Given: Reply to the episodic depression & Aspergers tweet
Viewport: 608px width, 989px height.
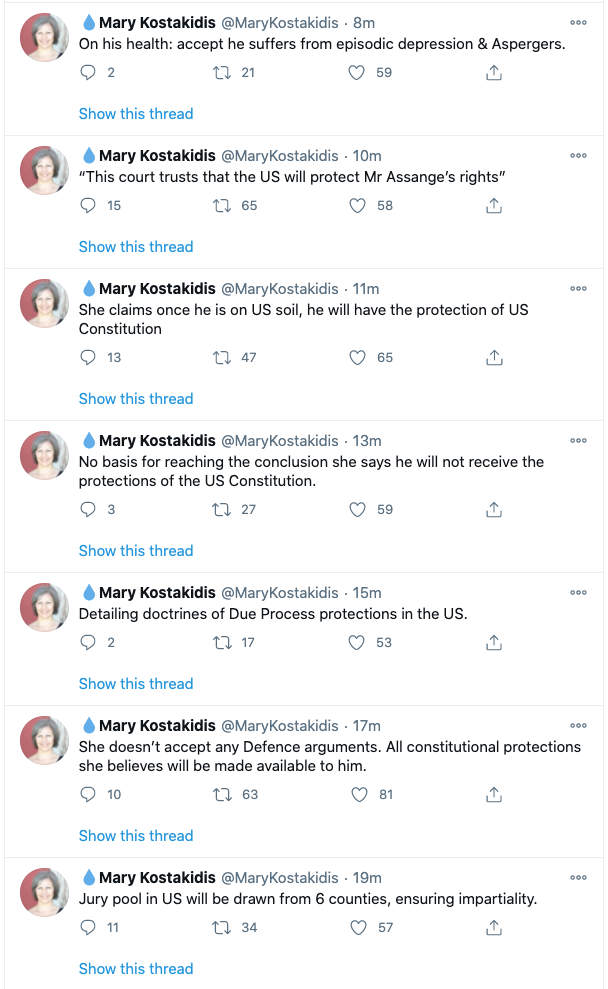Looking at the screenshot, I should pyautogui.click(x=88, y=73).
